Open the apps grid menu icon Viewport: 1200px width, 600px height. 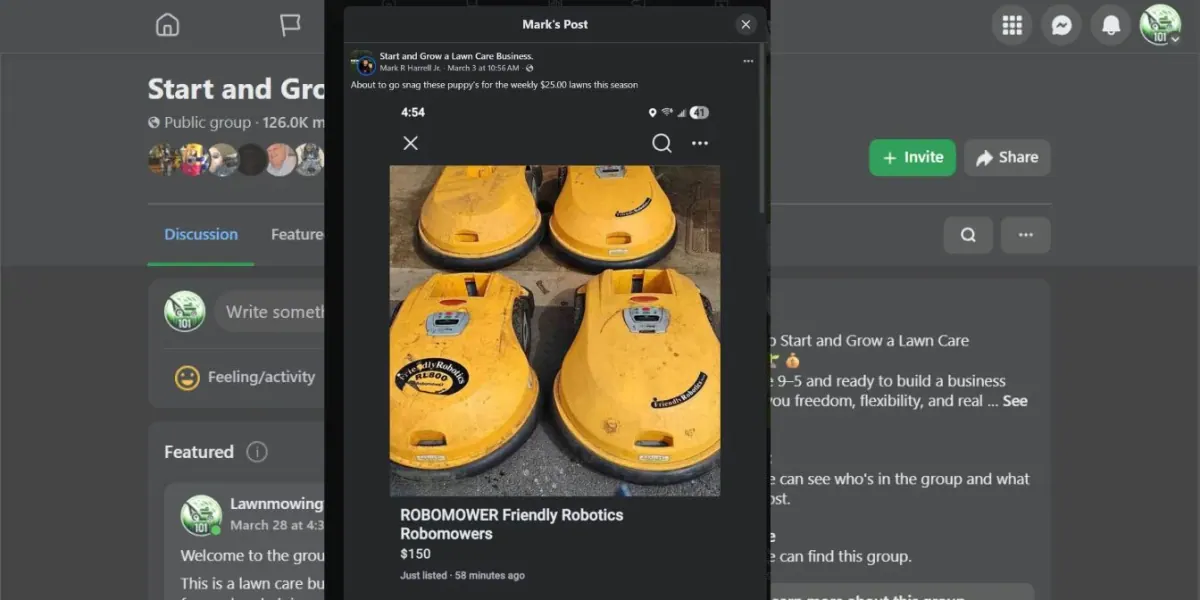click(1012, 25)
